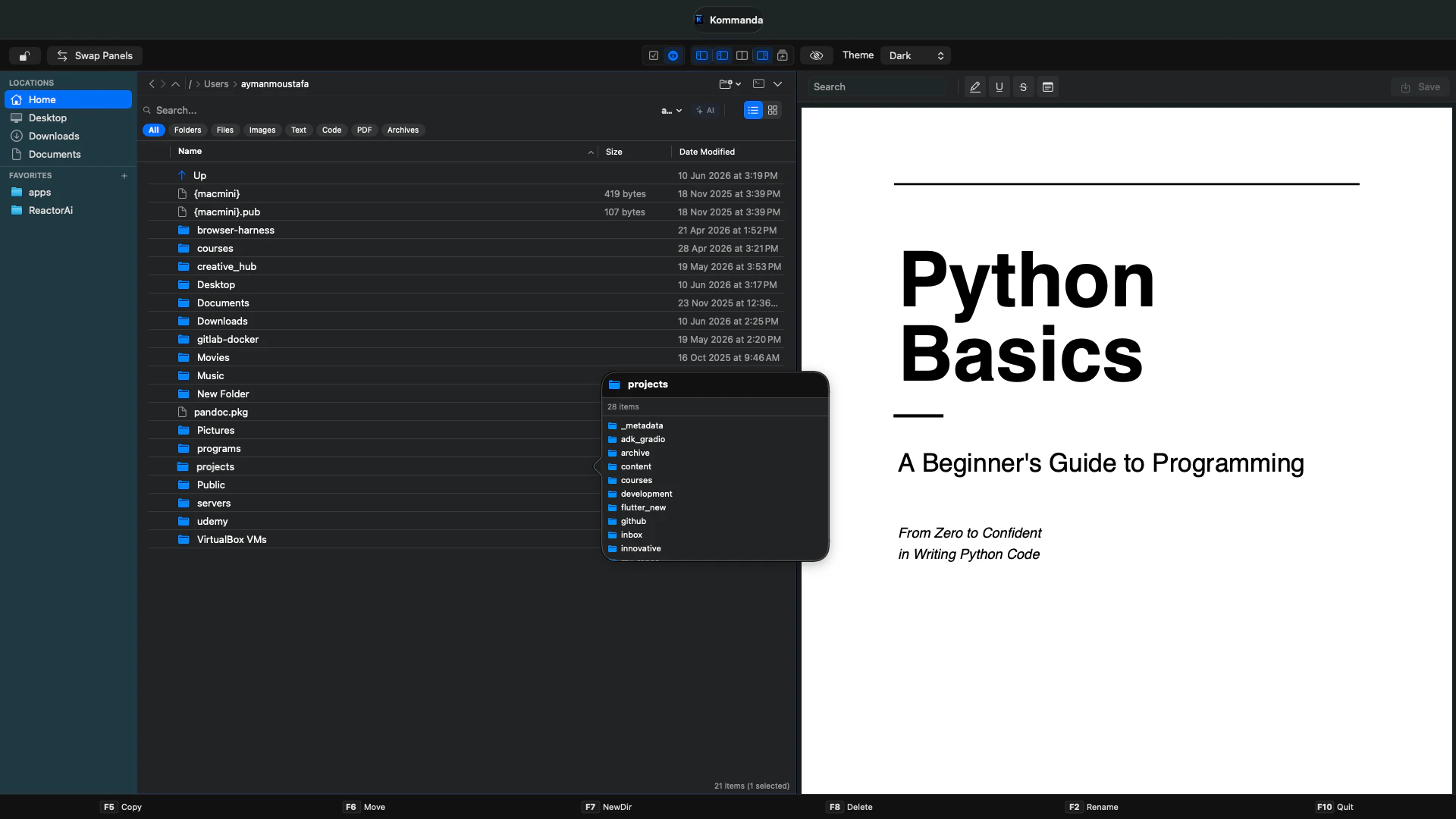The height and width of the screenshot is (819, 1456).
Task: Click the pencil highlight tool
Action: (975, 87)
